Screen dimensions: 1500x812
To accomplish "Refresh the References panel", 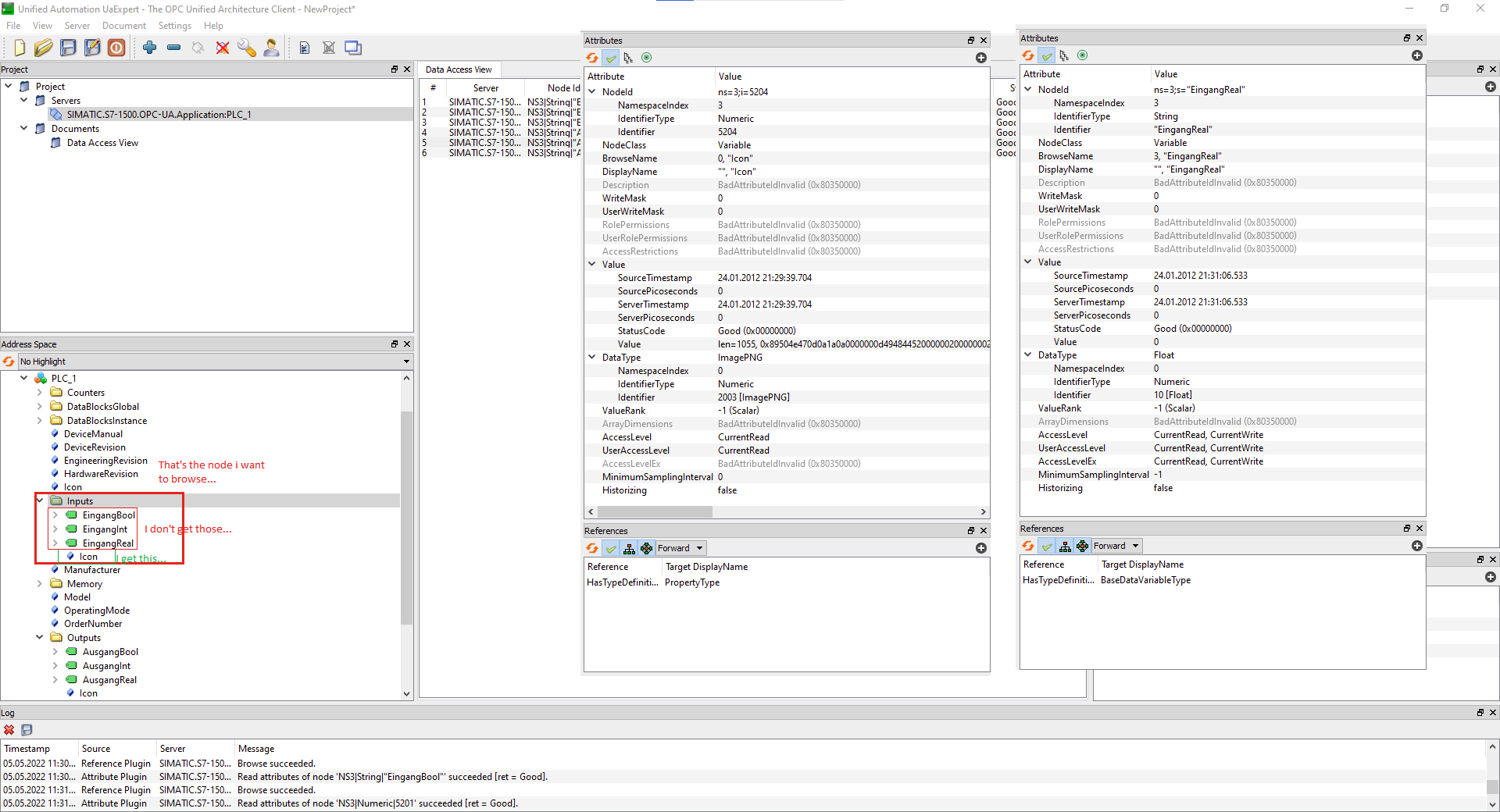I will click(x=591, y=548).
